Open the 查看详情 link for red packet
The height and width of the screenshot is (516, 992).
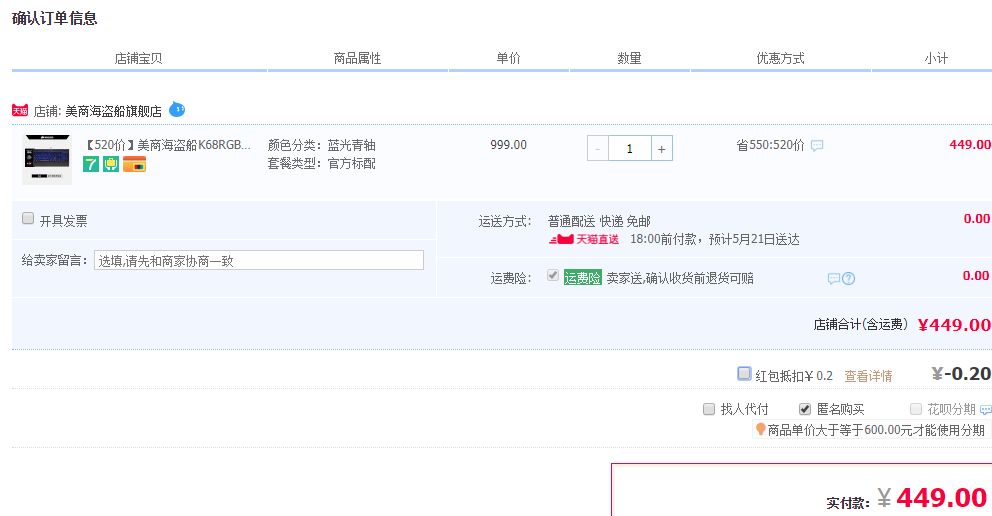[x=868, y=376]
